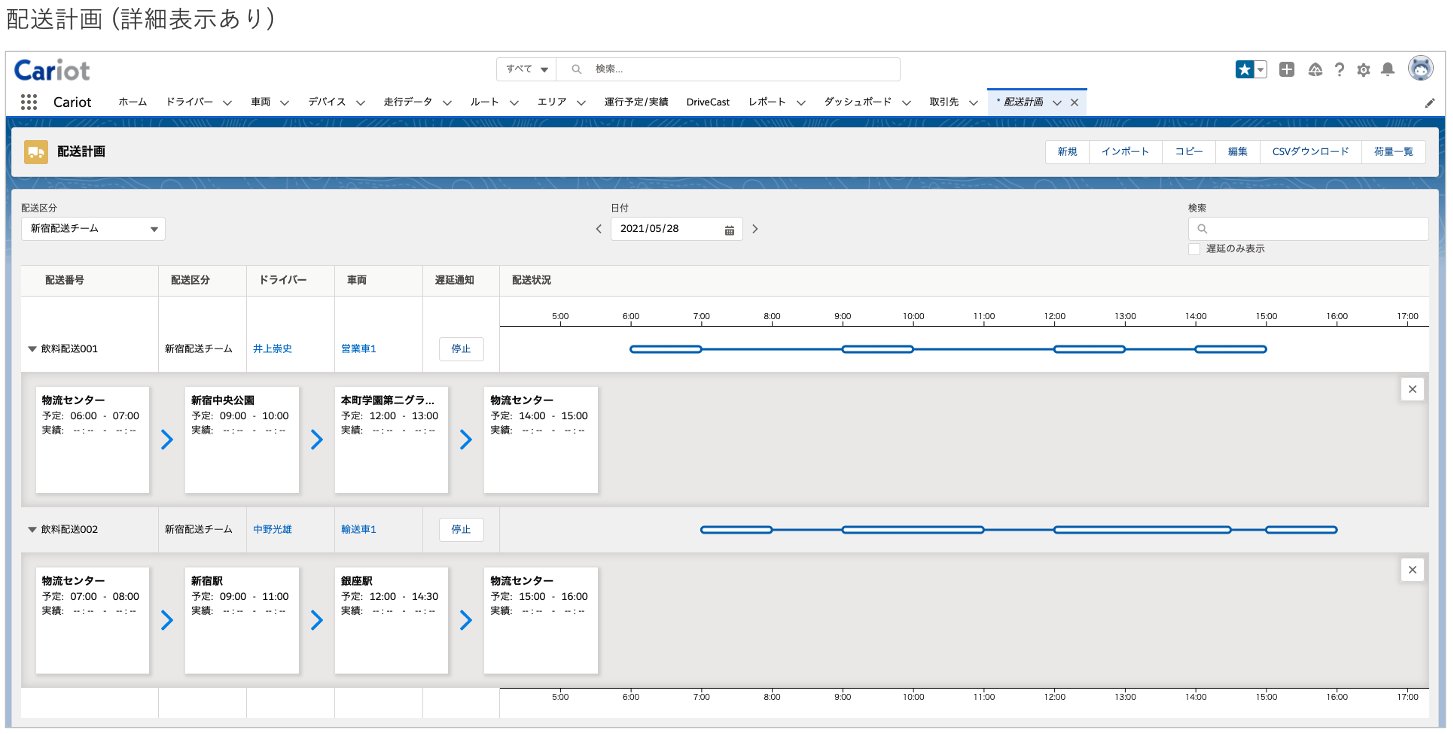The image size is (1453, 734).
Task: Open the レポート tab
Action: point(767,102)
